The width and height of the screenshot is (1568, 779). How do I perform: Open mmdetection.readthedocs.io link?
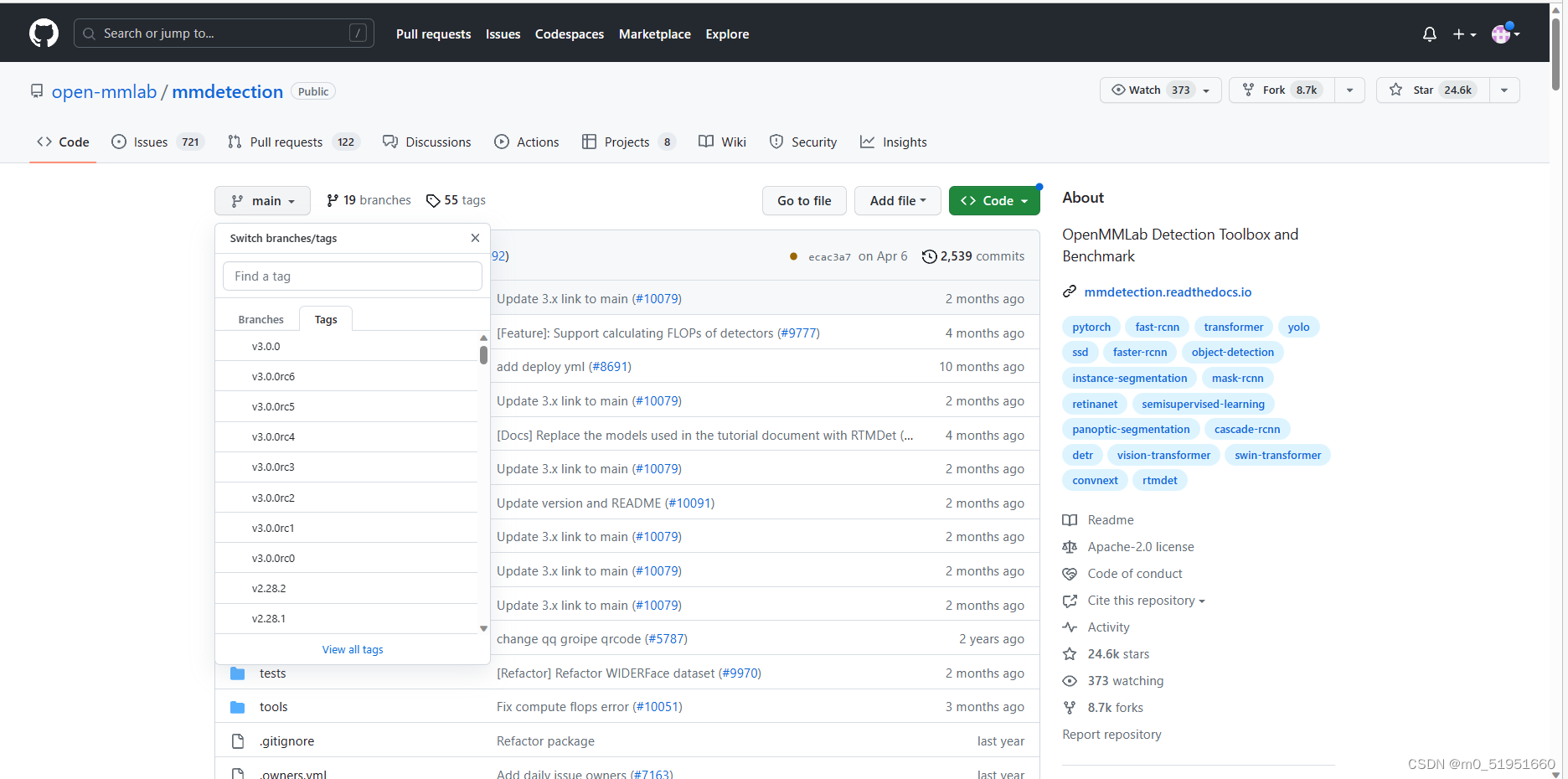pos(1168,292)
